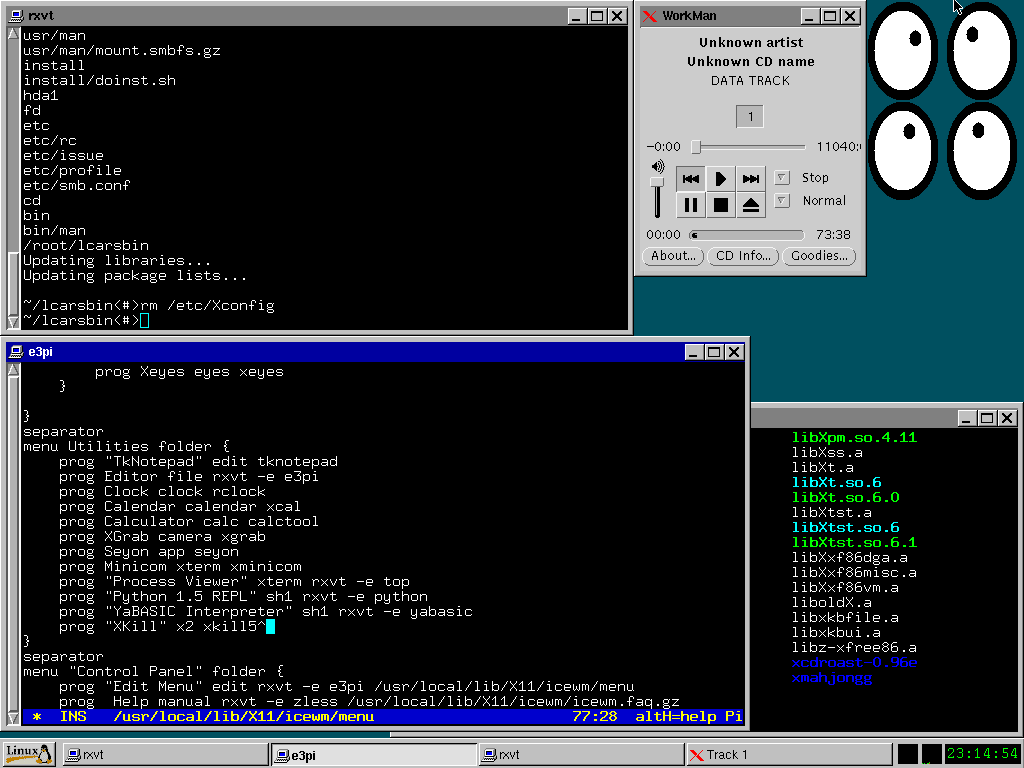Open the Stop mode dropdown arrow

click(782, 178)
